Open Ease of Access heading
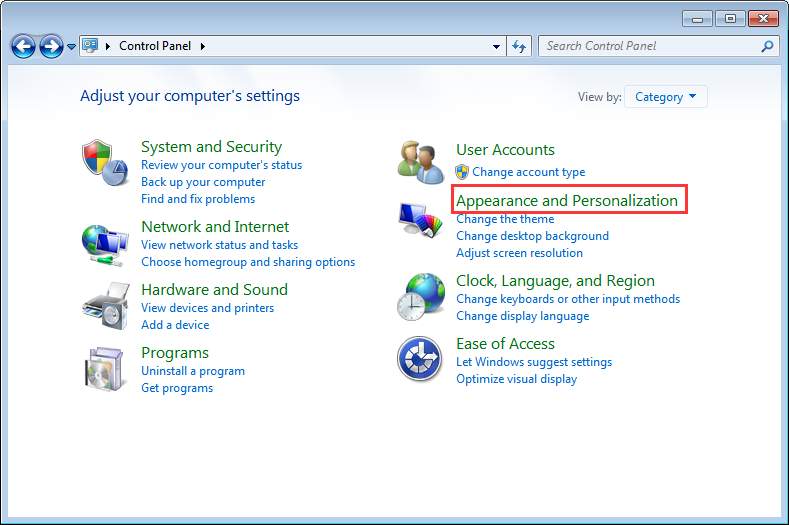The image size is (789, 525). tap(505, 344)
